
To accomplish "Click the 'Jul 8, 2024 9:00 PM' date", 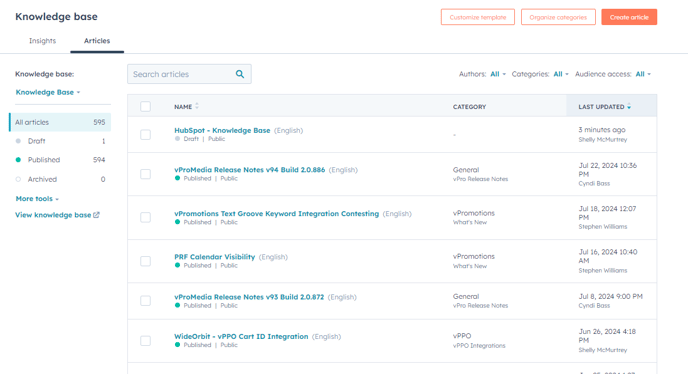I will 610,296.
